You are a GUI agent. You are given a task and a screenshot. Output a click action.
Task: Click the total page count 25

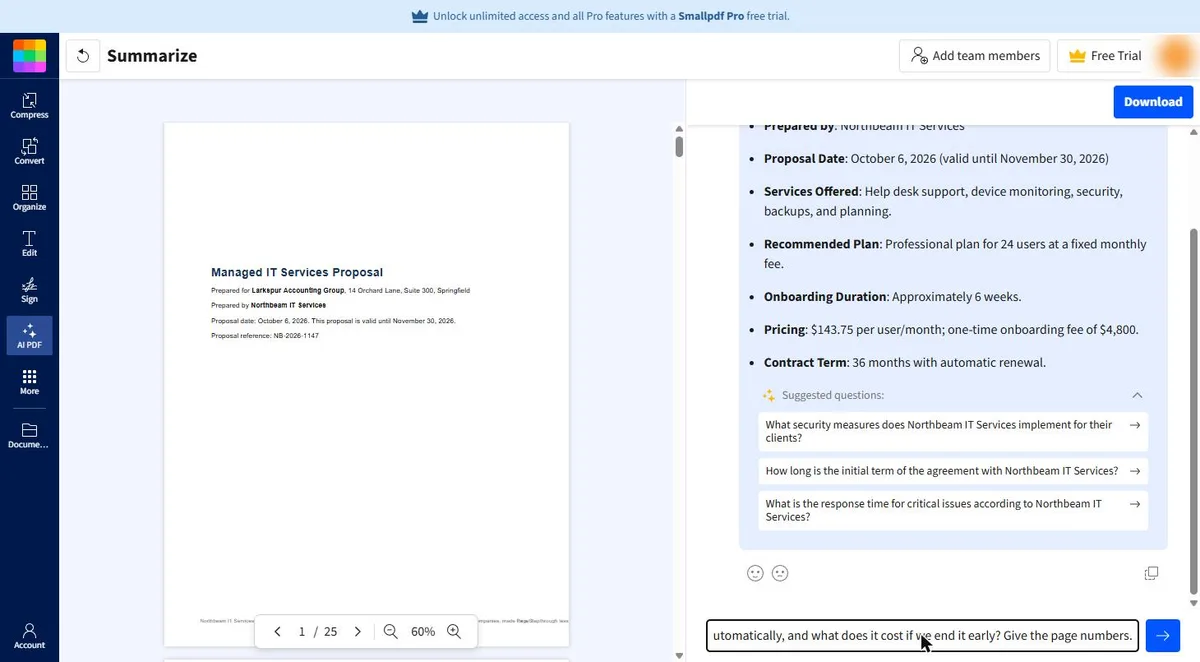330,632
